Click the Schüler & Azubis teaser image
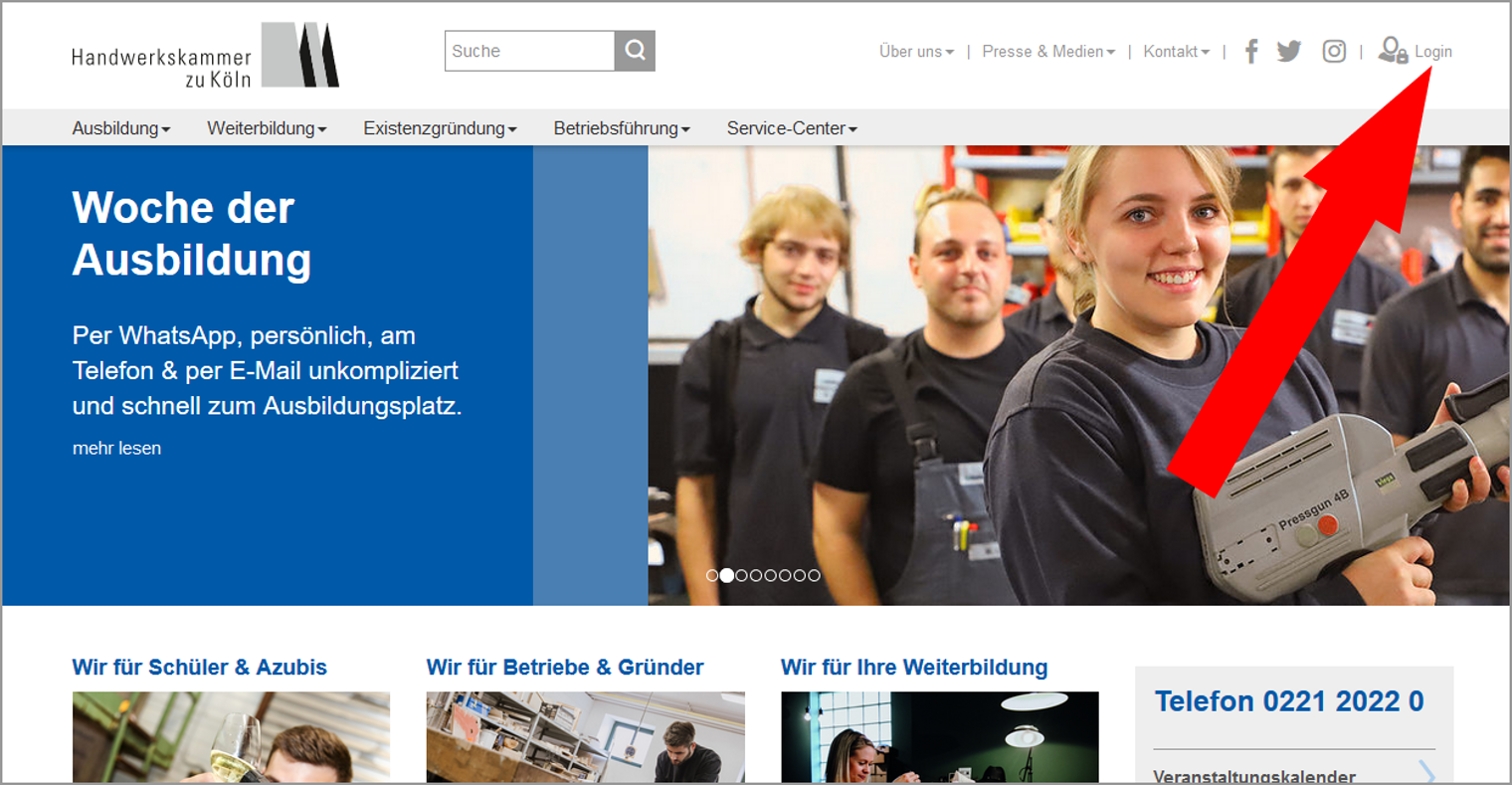Image resolution: width=1512 pixels, height=785 pixels. tap(231, 737)
